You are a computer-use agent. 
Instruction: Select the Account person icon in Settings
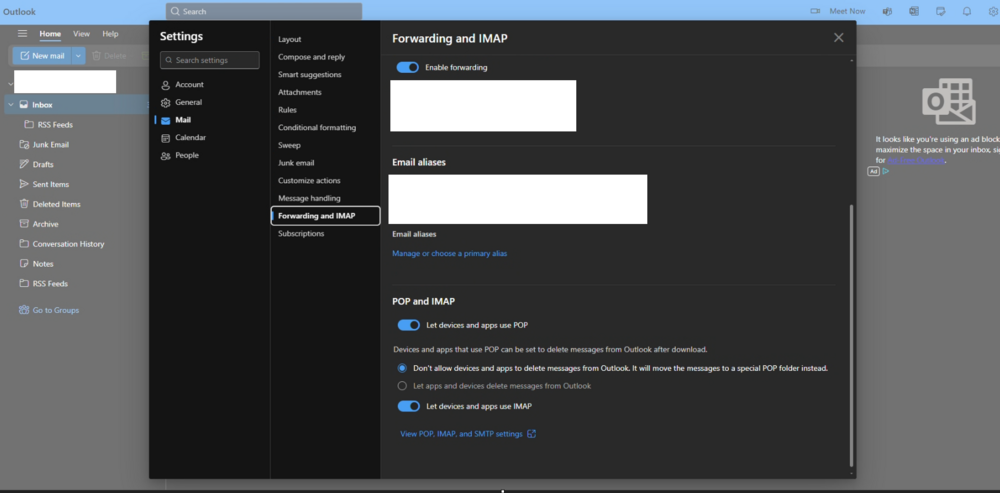point(166,85)
